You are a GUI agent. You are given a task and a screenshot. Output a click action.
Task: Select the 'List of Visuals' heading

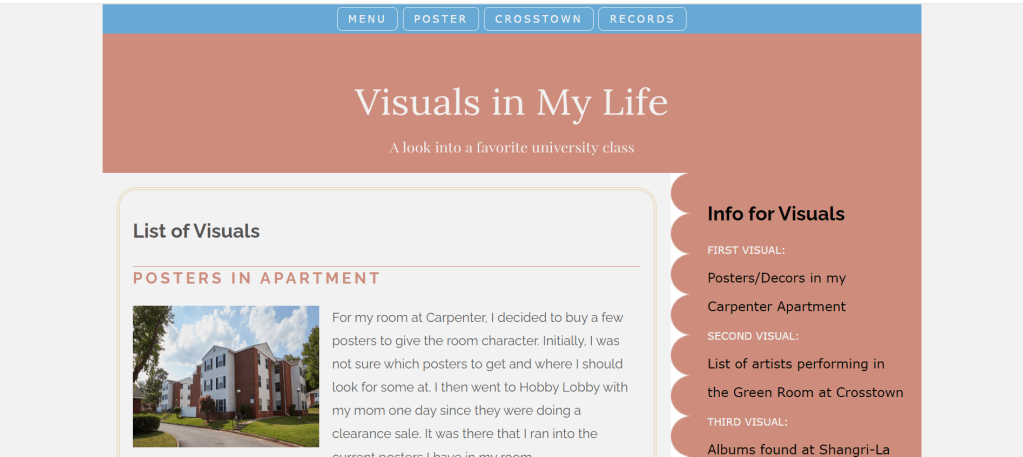point(196,231)
